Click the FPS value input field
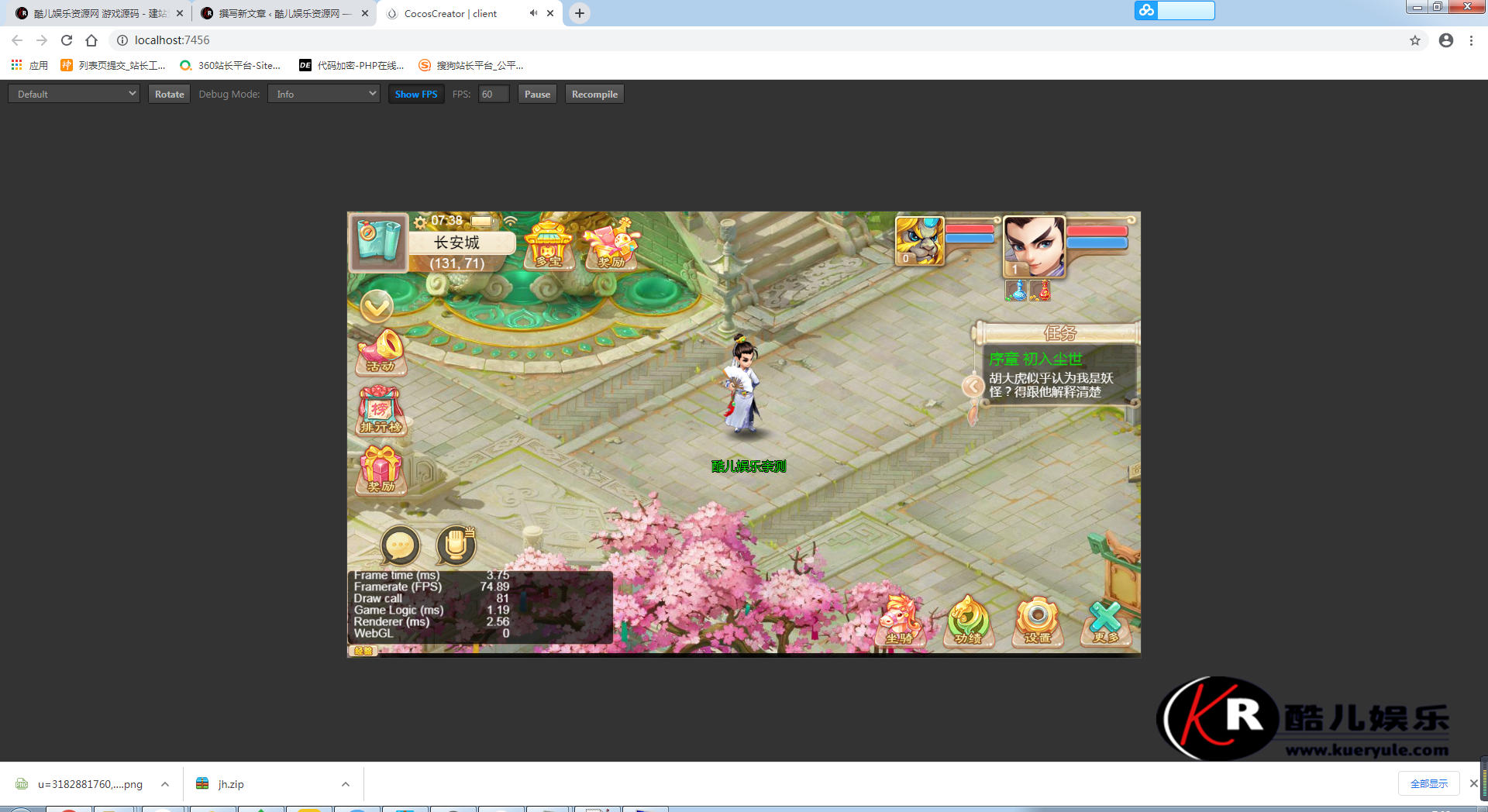The height and width of the screenshot is (812, 1488). tap(494, 94)
